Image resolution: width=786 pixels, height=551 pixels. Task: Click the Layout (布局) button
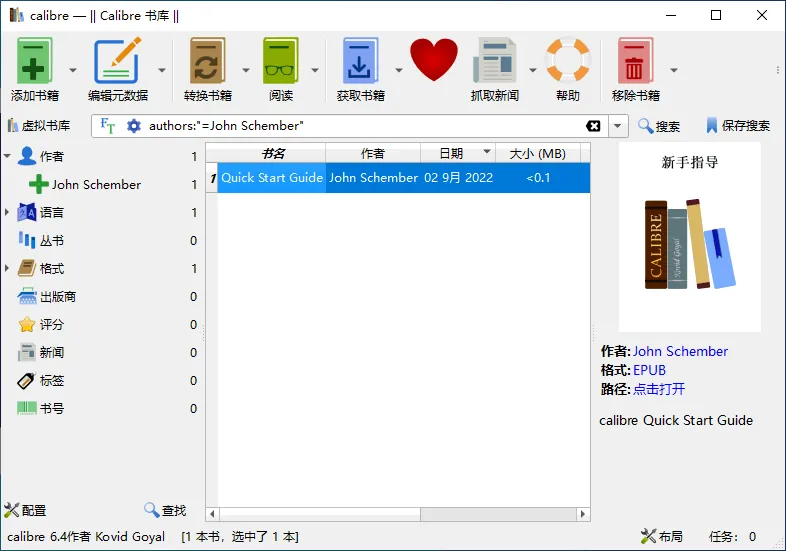click(x=662, y=536)
